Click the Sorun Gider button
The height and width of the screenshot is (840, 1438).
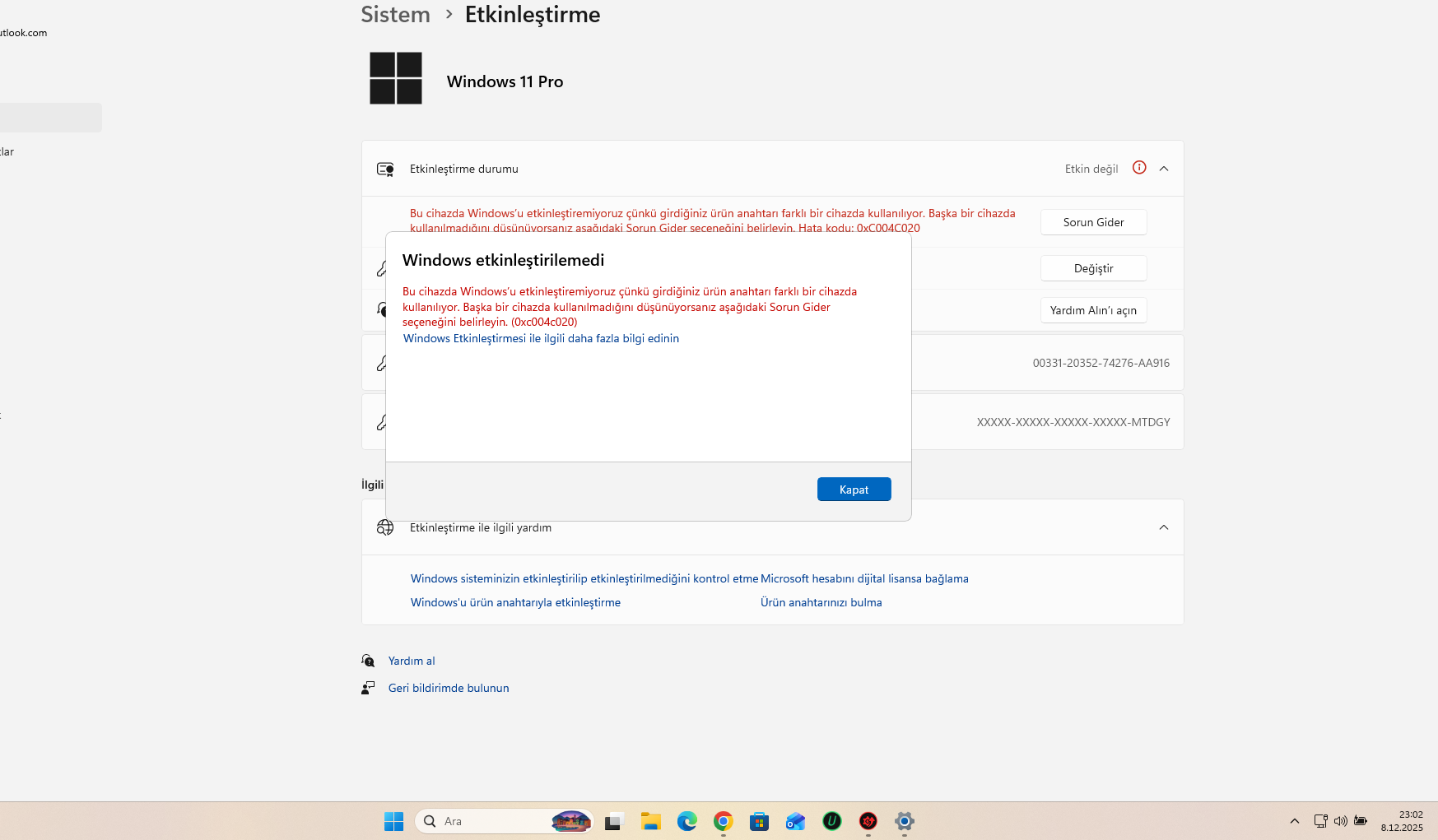1093,222
